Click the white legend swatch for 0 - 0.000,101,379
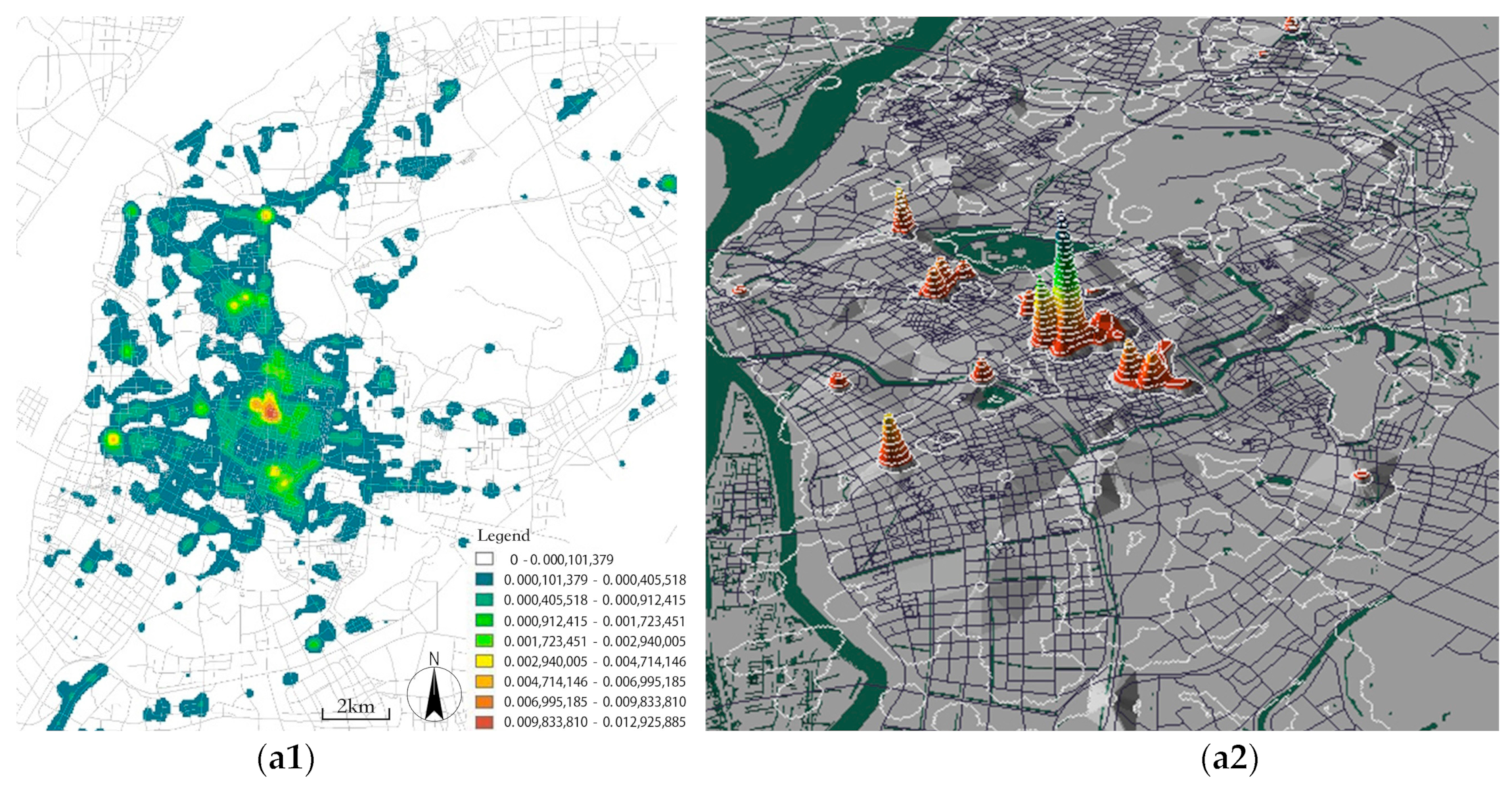Viewport: 1512px width, 789px height. tap(484, 560)
